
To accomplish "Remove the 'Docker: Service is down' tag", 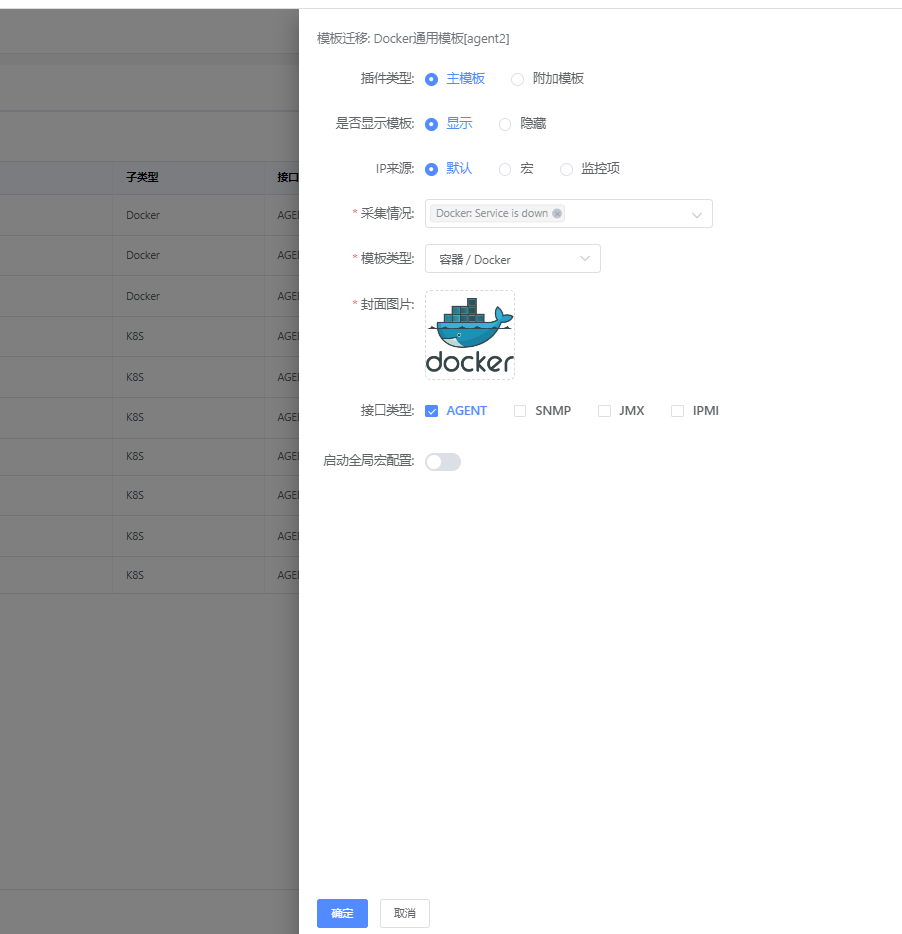I will [556, 213].
